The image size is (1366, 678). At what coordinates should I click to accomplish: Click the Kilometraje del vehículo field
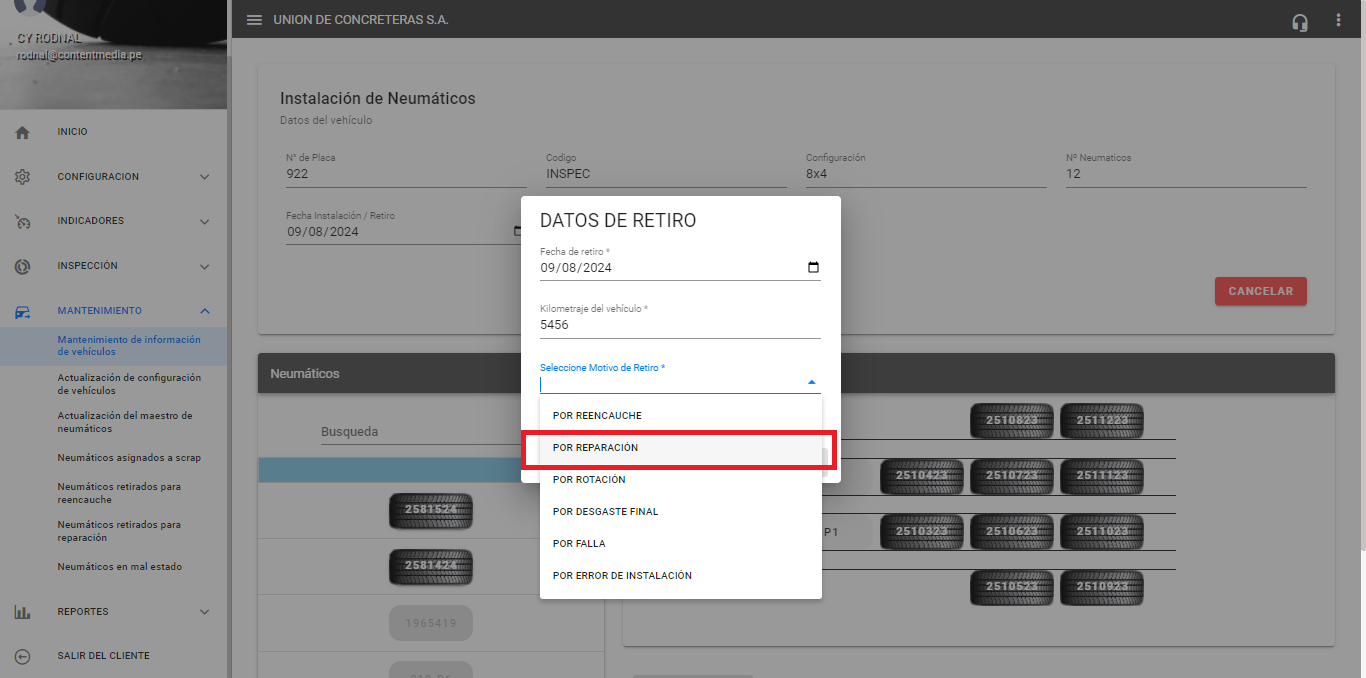click(x=680, y=325)
